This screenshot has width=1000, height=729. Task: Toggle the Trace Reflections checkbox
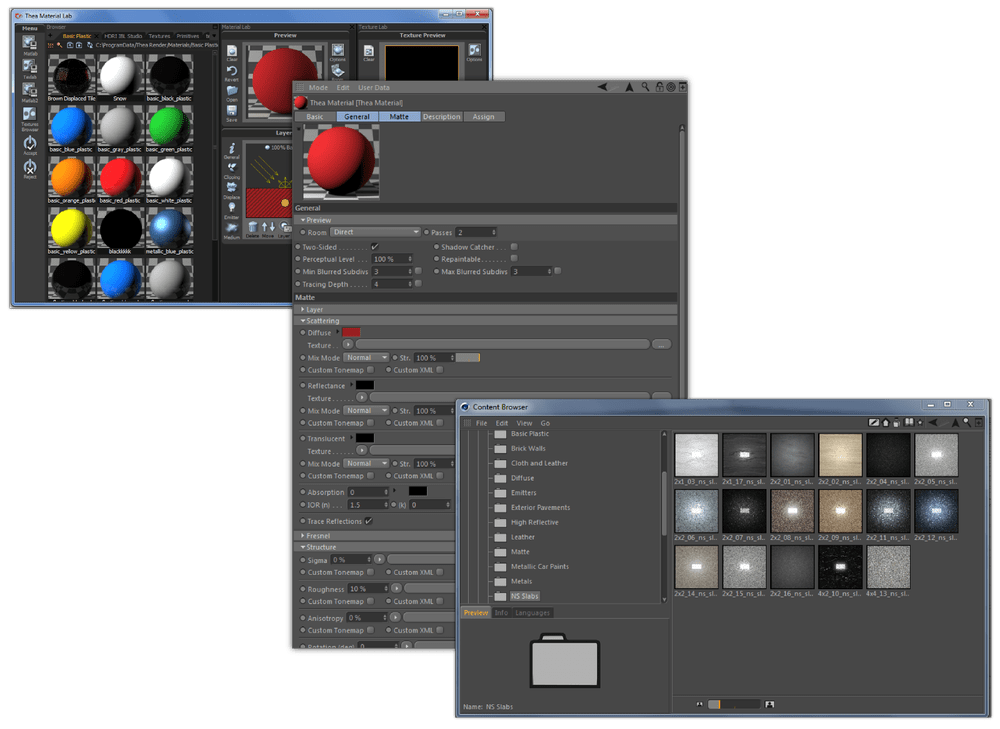point(369,521)
